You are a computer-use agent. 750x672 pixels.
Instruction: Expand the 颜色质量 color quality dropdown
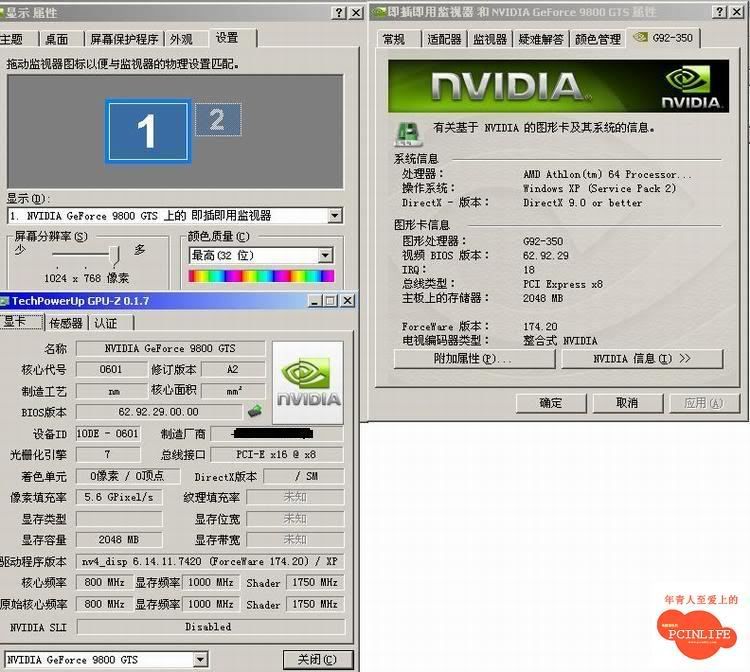point(325,255)
